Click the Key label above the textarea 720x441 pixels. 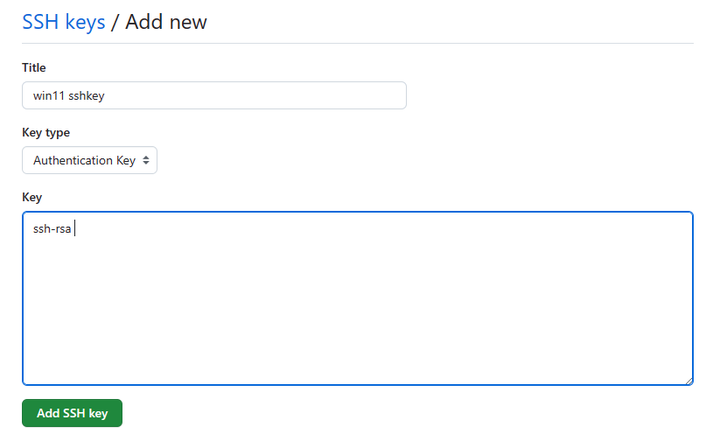click(x=32, y=197)
